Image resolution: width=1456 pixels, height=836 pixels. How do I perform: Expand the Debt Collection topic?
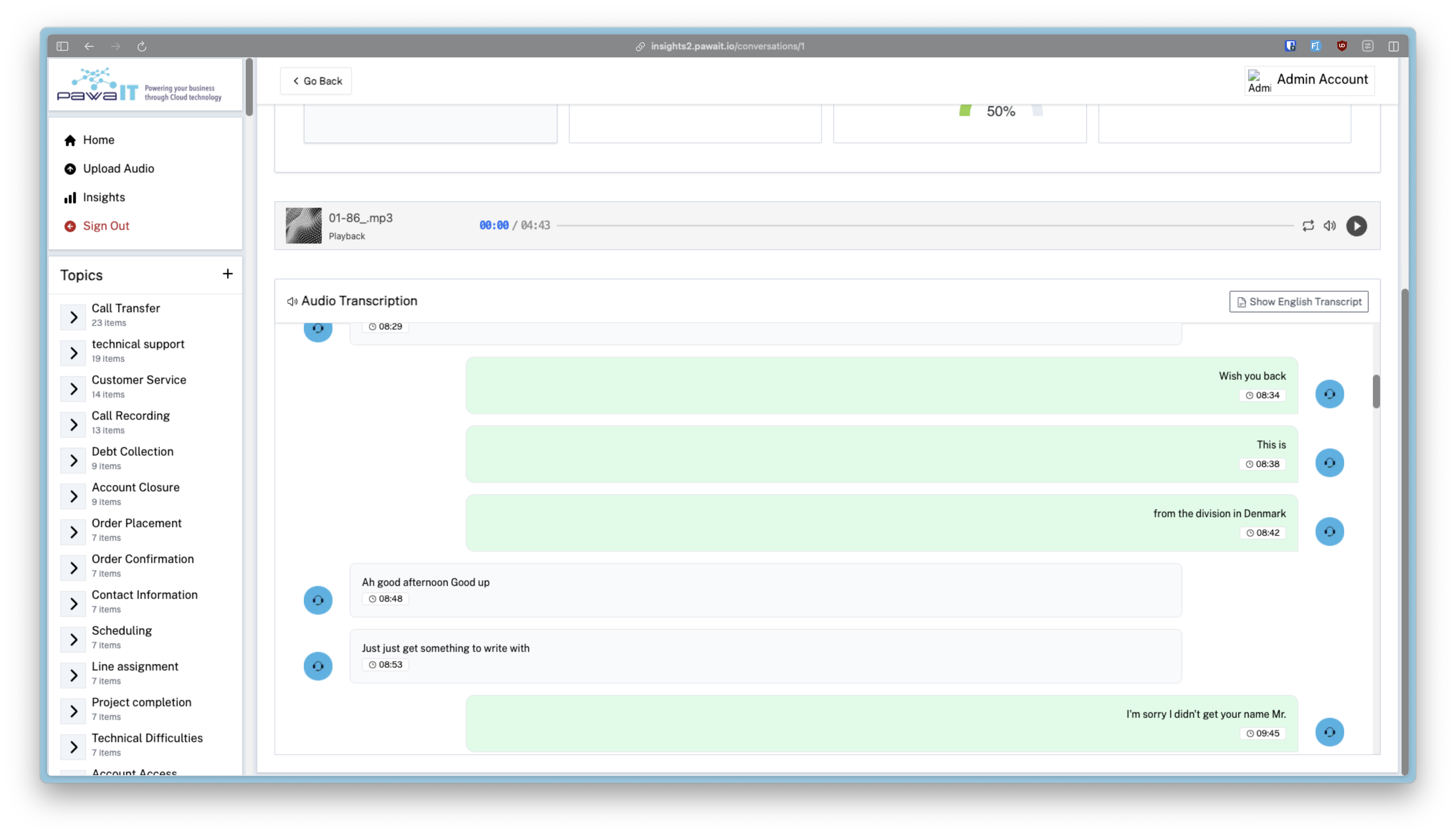[x=73, y=461]
